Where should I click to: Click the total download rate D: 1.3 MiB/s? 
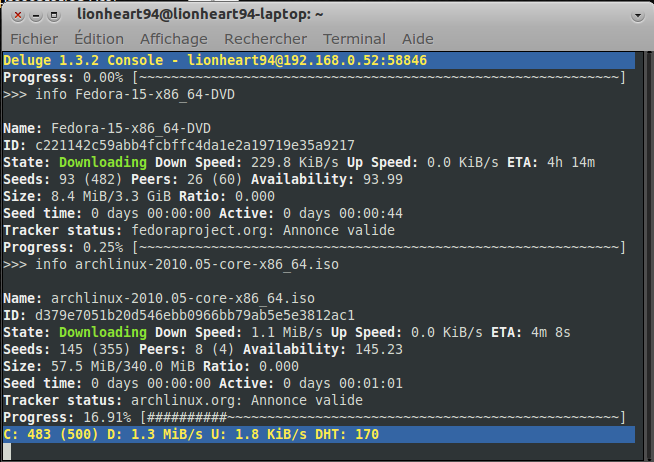click(x=155, y=434)
